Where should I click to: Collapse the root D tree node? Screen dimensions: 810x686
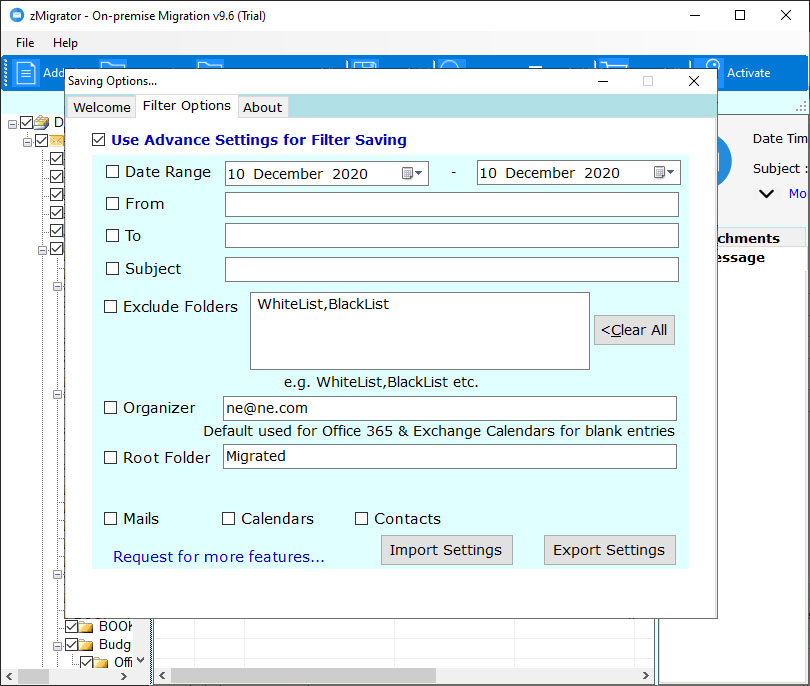tap(12, 124)
